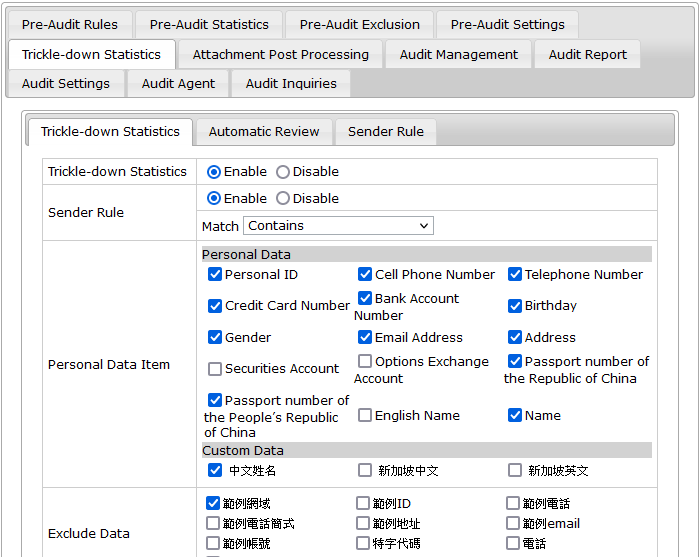The image size is (700, 557).
Task: Check the 範例ID exclude data checkbox
Action: (x=363, y=504)
